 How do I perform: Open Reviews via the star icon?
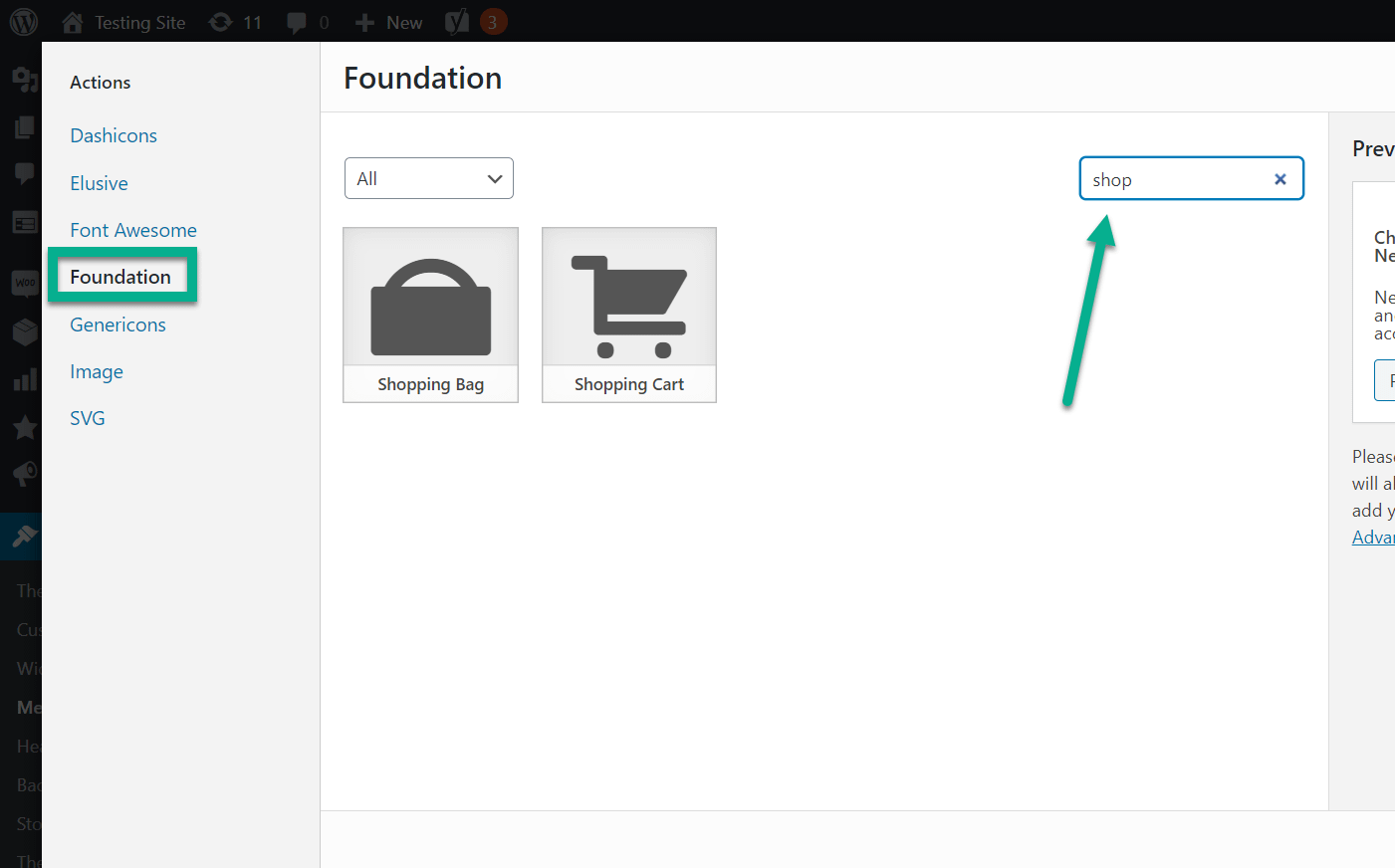point(22,426)
